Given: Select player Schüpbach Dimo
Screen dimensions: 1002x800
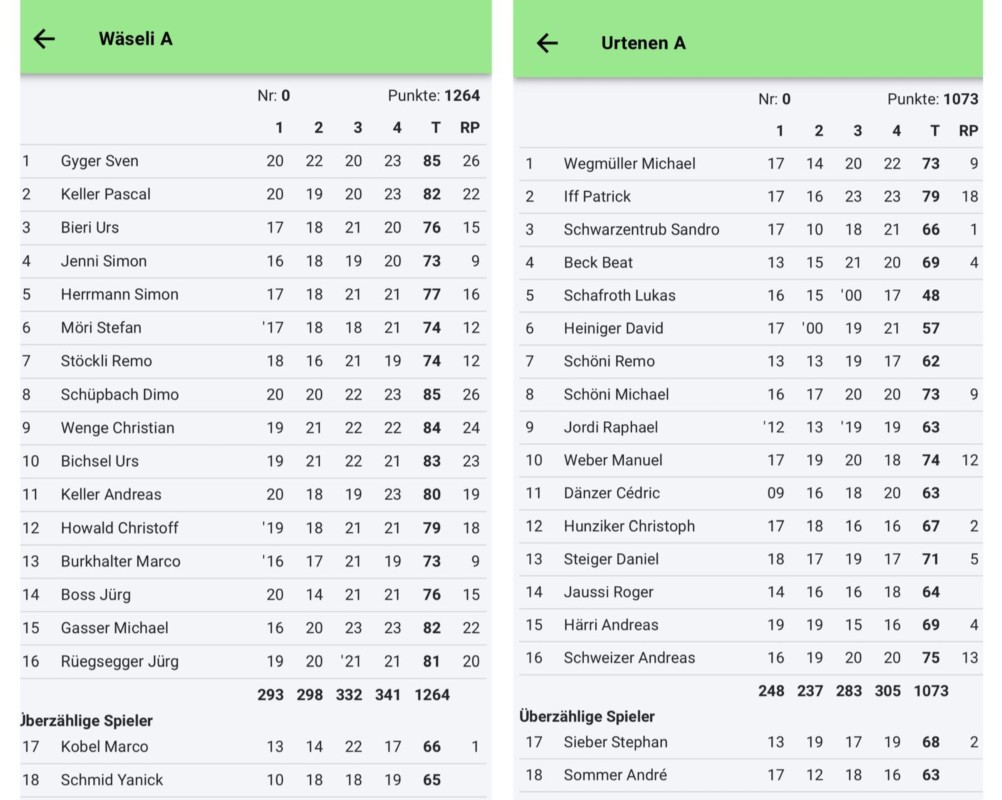Looking at the screenshot, I should coord(120,394).
